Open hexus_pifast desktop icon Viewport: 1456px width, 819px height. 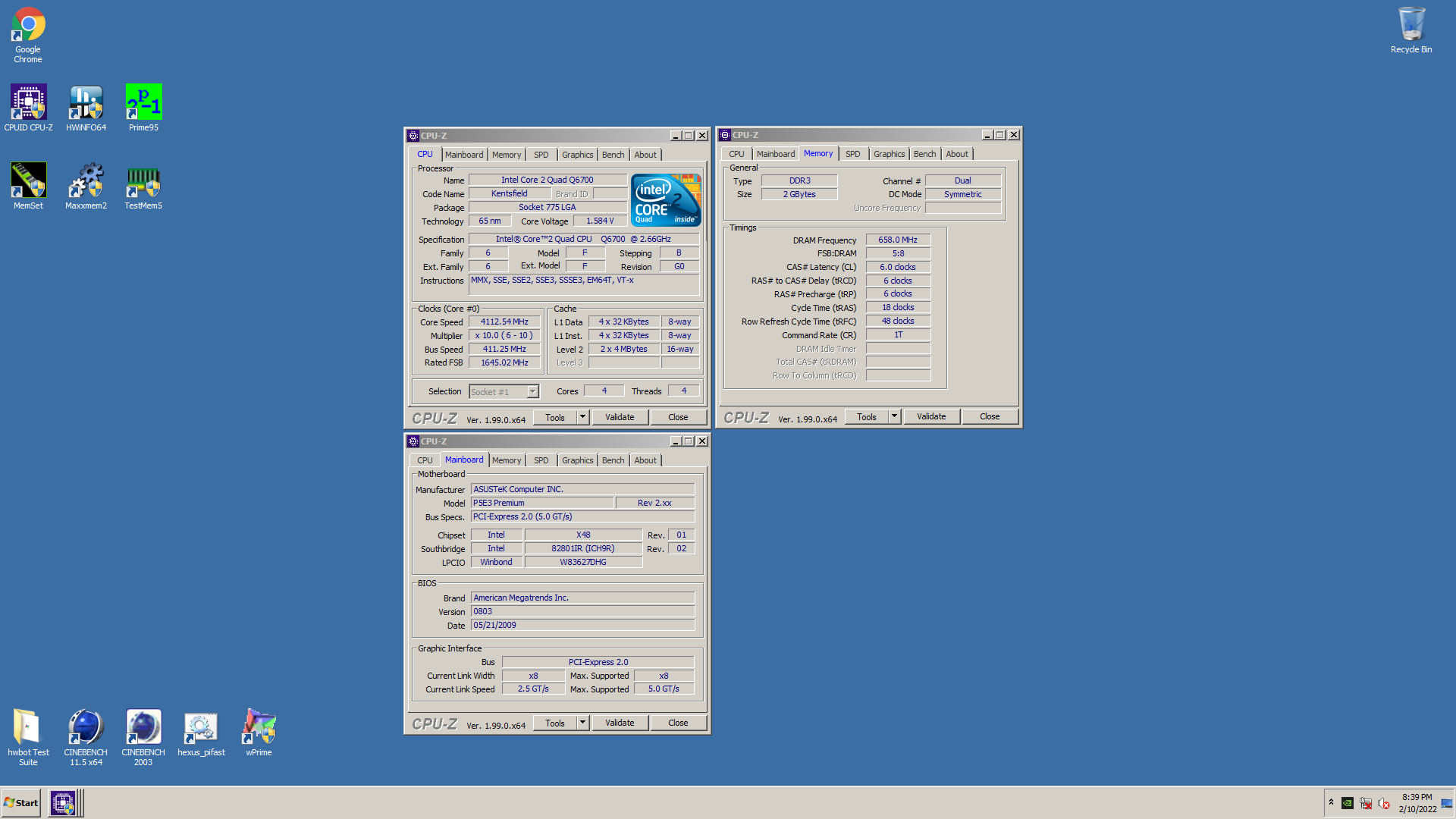point(201,733)
